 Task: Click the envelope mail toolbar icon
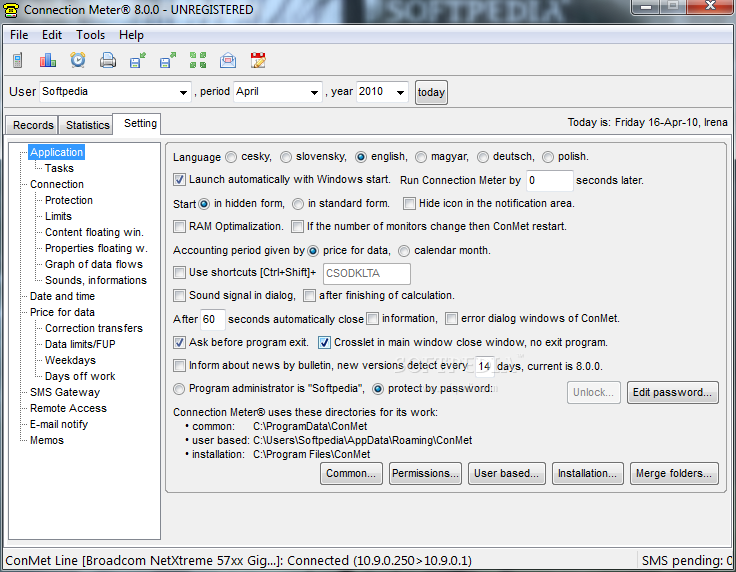coord(228,61)
